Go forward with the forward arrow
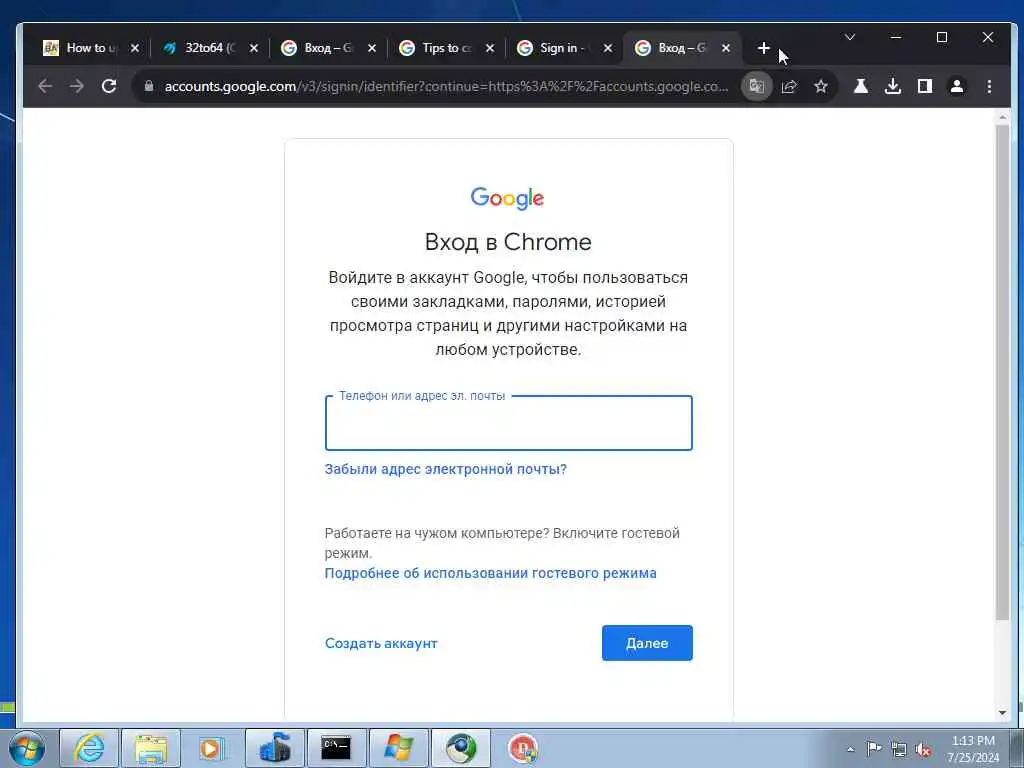The width and height of the screenshot is (1024, 768). click(x=76, y=86)
